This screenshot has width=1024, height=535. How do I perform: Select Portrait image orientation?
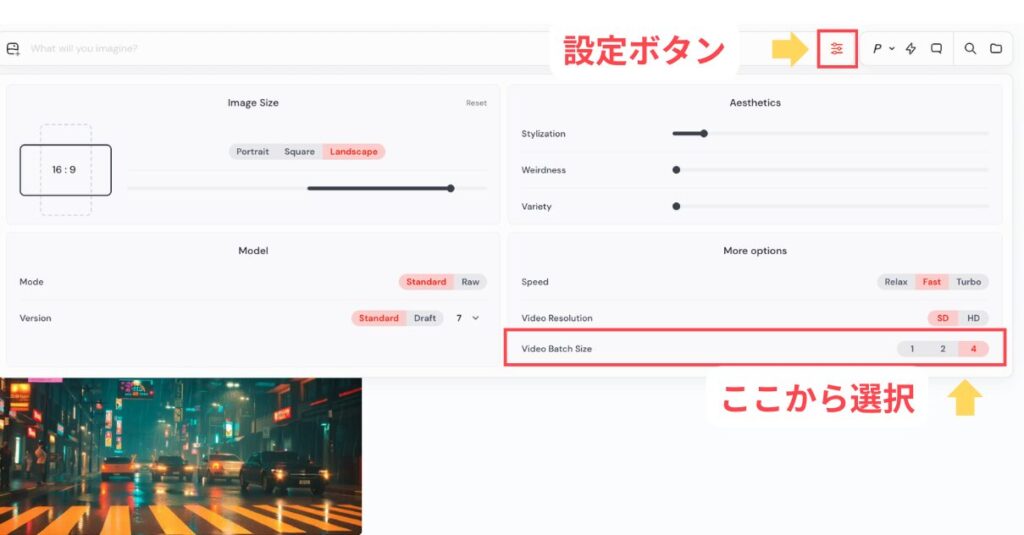coord(252,152)
